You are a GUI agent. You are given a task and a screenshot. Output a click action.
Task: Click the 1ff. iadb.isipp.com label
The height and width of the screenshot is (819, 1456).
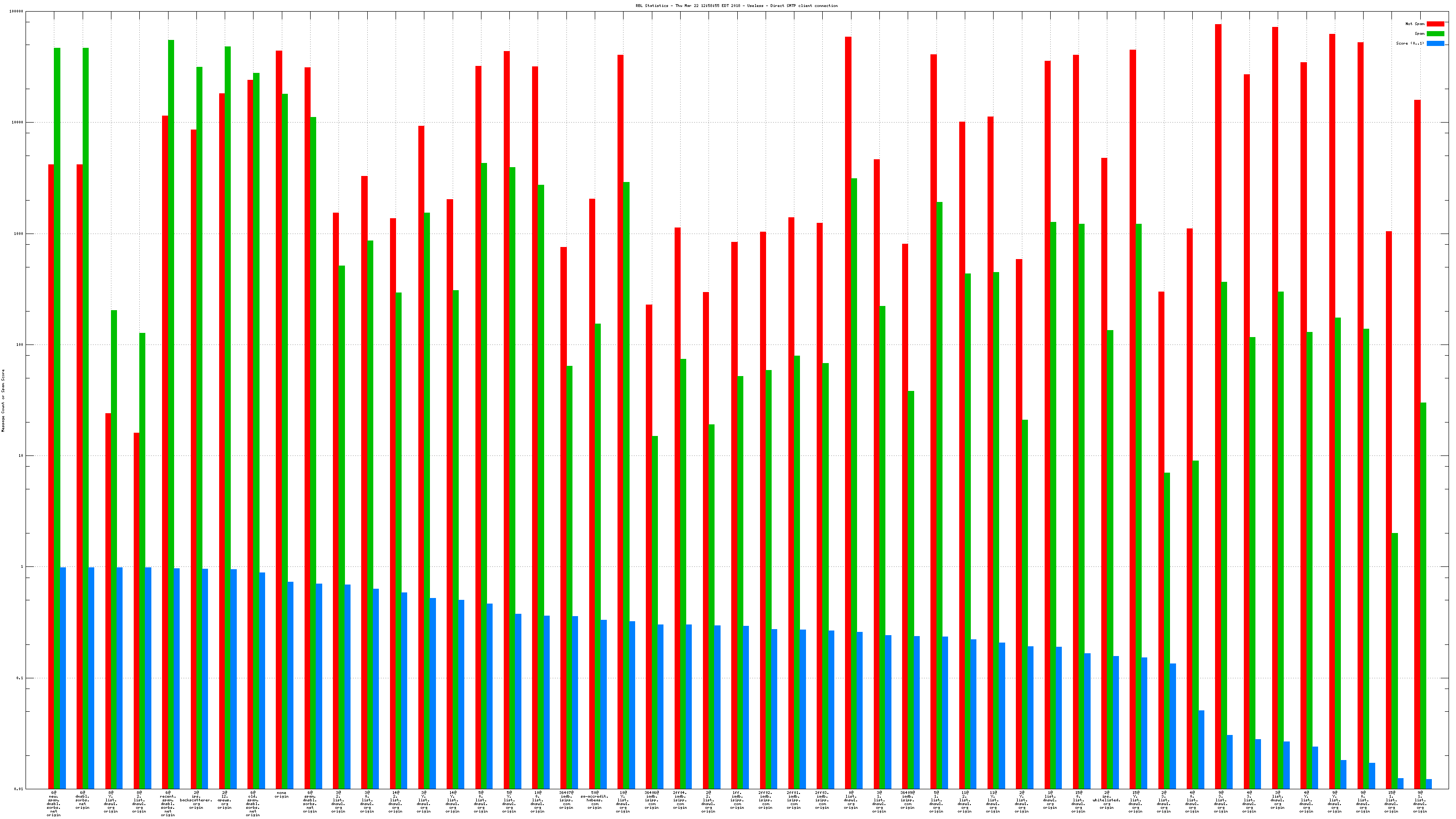pos(736,800)
